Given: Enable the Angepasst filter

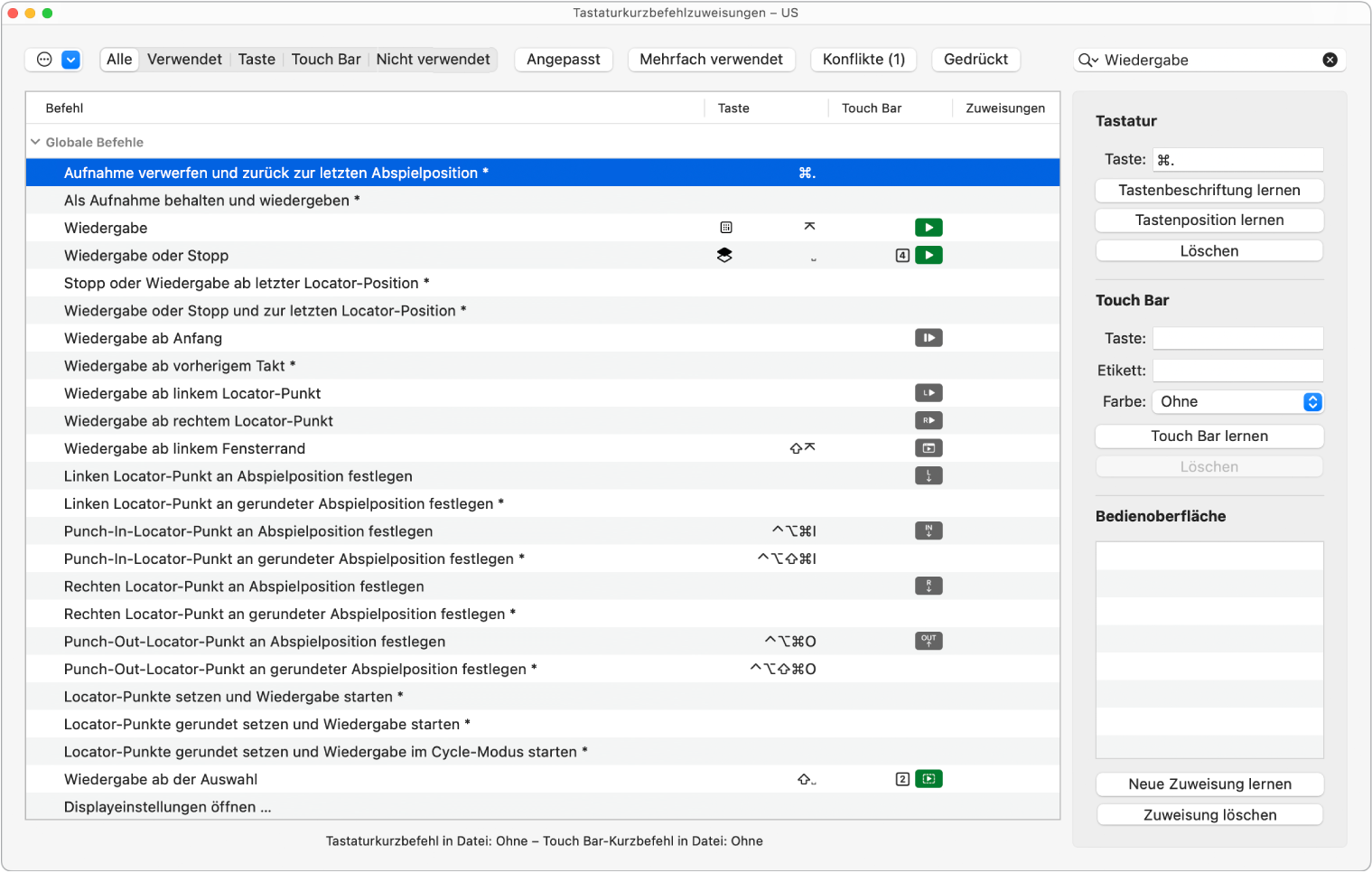Looking at the screenshot, I should tap(564, 60).
